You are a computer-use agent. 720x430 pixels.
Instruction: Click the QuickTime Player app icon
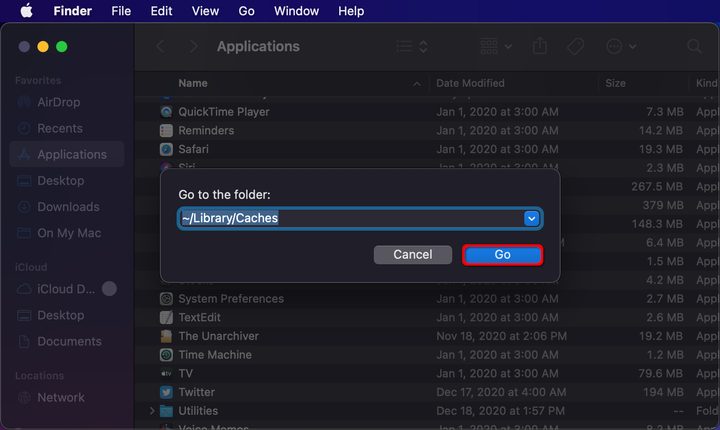pyautogui.click(x=166, y=112)
